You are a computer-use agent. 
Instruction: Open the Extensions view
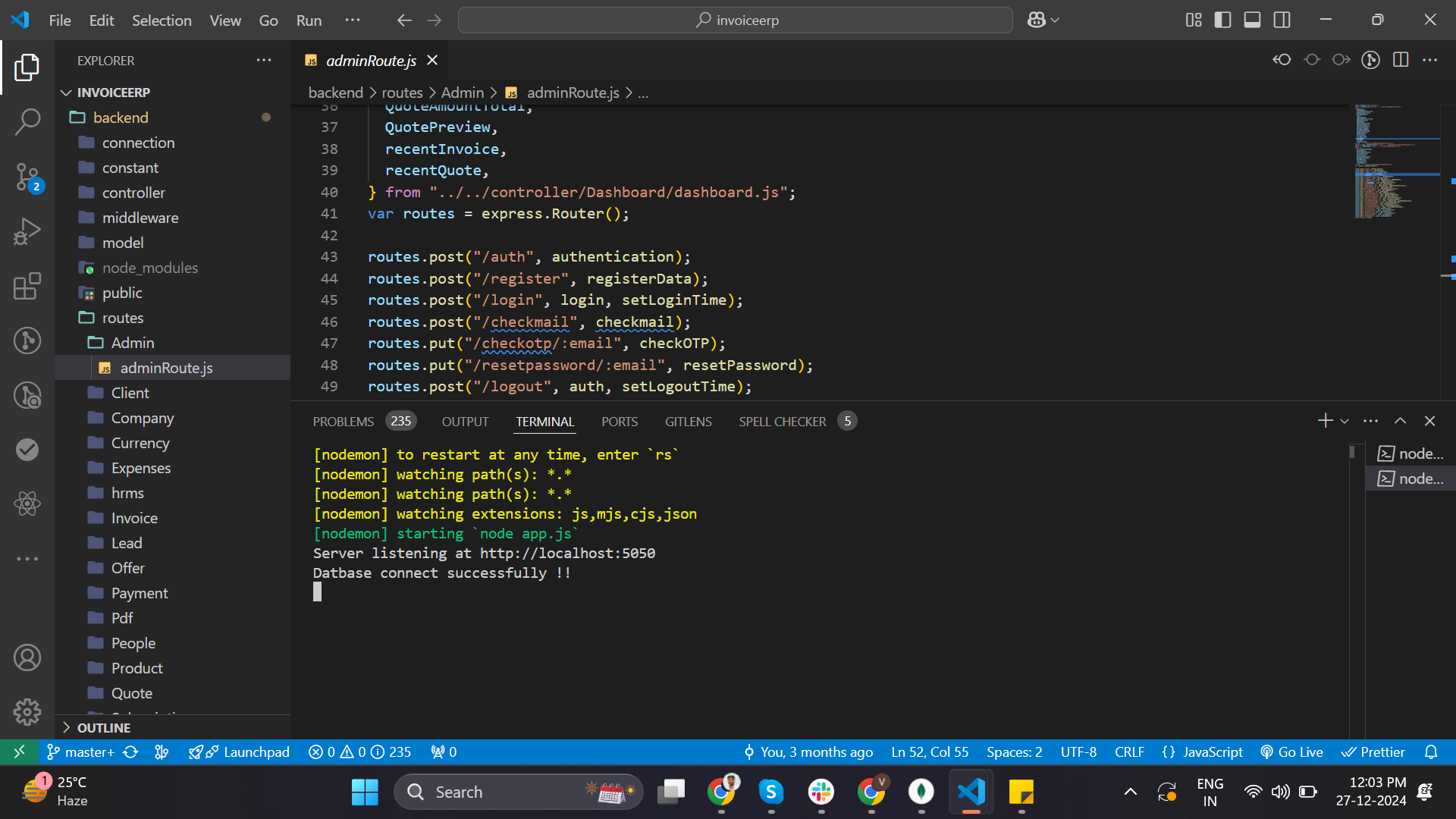[x=27, y=287]
